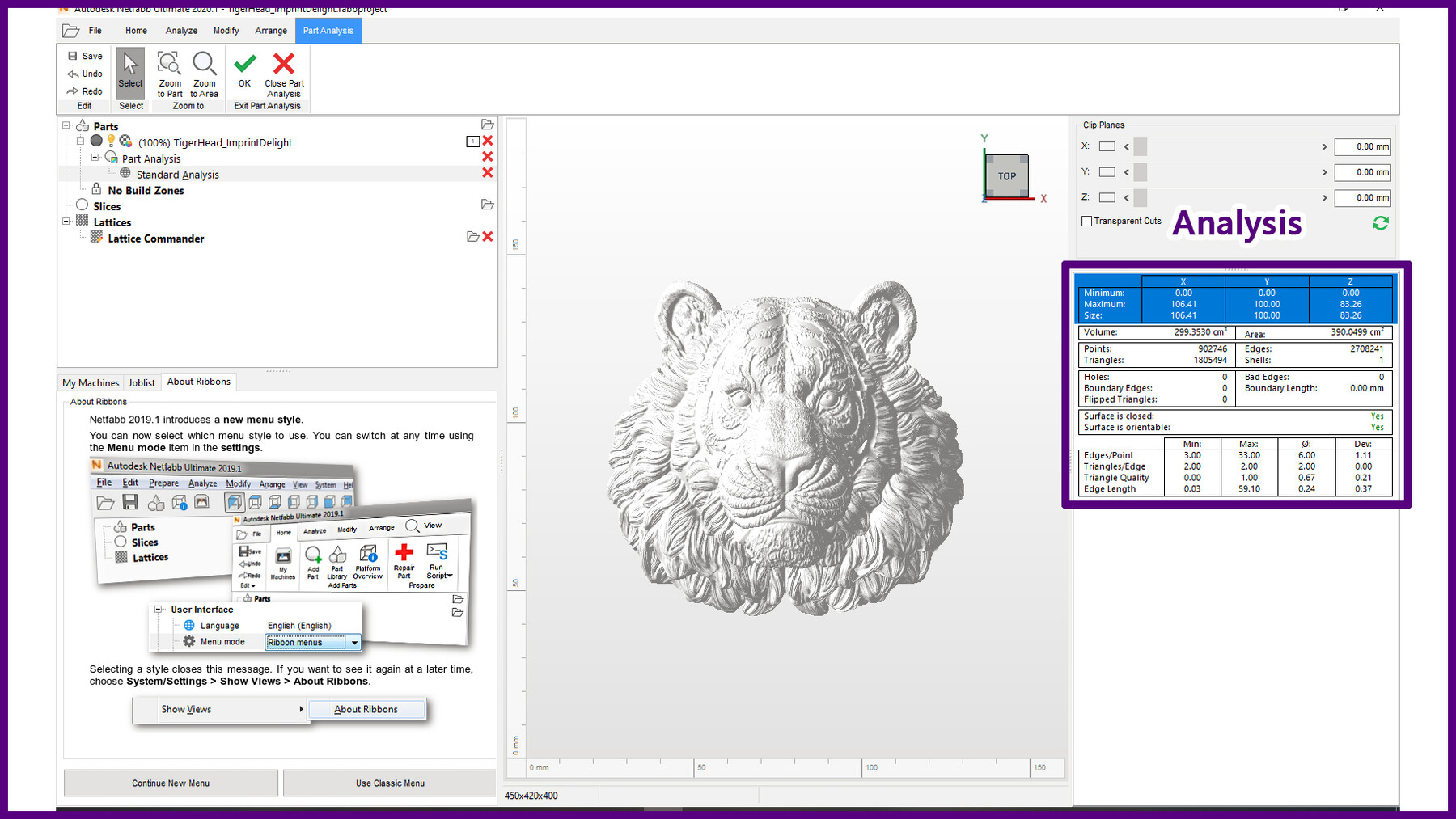Remove Lattice Commander with its red X
This screenshot has height=819, width=1456.
pos(488,237)
